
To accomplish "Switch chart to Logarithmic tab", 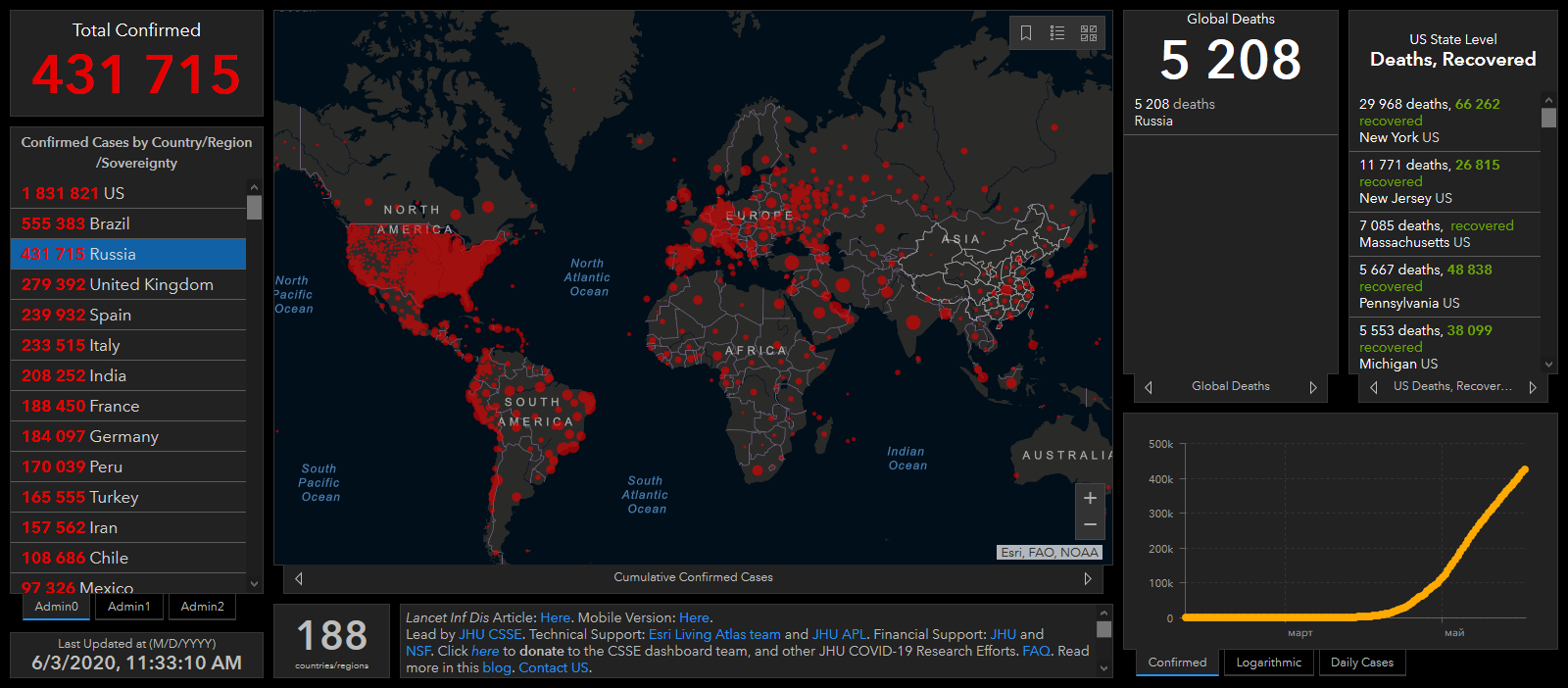I will (x=1268, y=663).
